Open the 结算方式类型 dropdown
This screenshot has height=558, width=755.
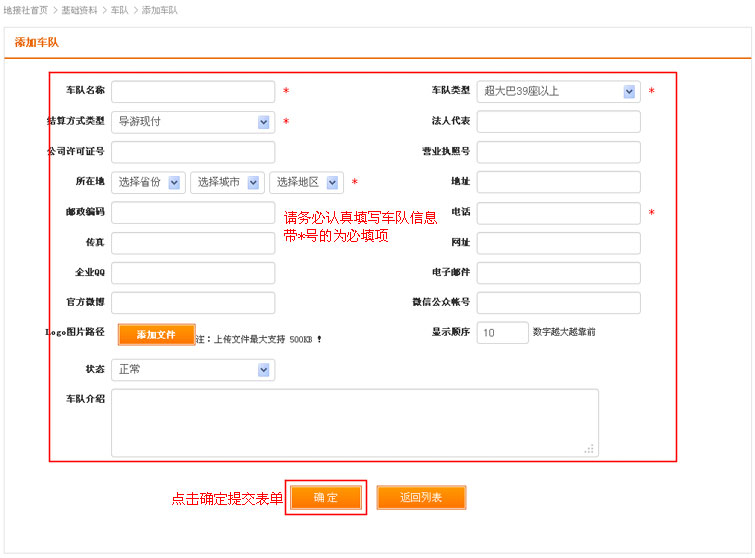click(x=193, y=122)
